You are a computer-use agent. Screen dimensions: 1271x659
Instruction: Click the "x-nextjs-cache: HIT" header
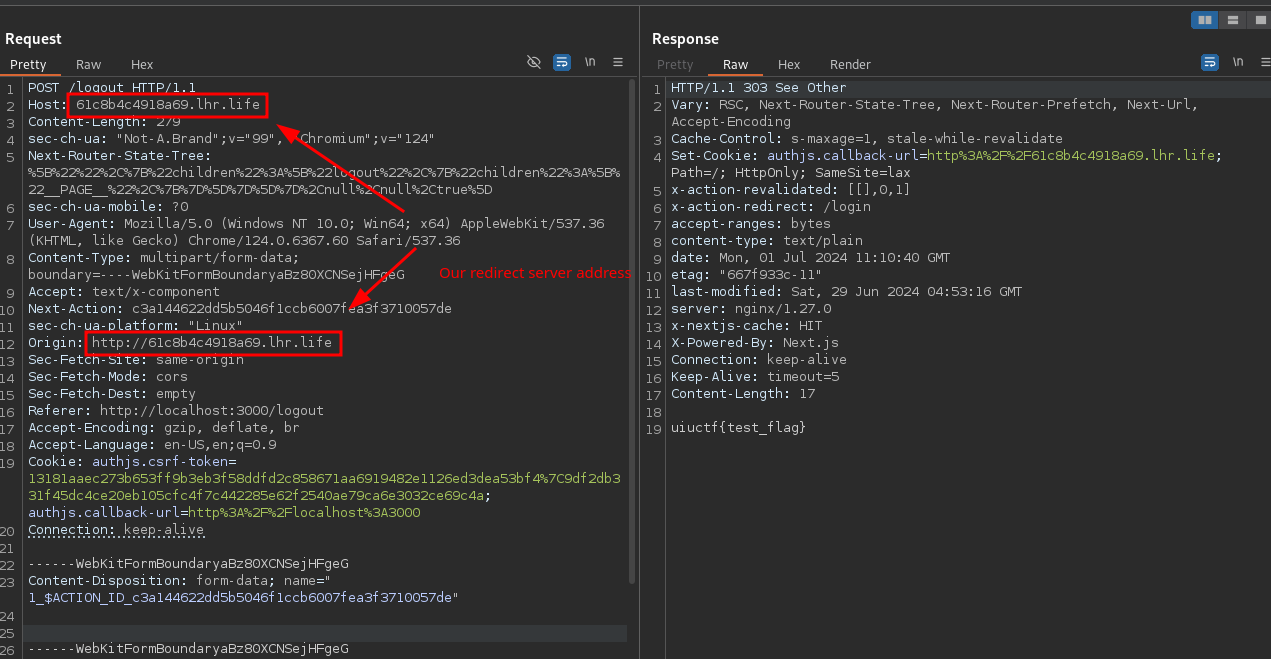(747, 325)
